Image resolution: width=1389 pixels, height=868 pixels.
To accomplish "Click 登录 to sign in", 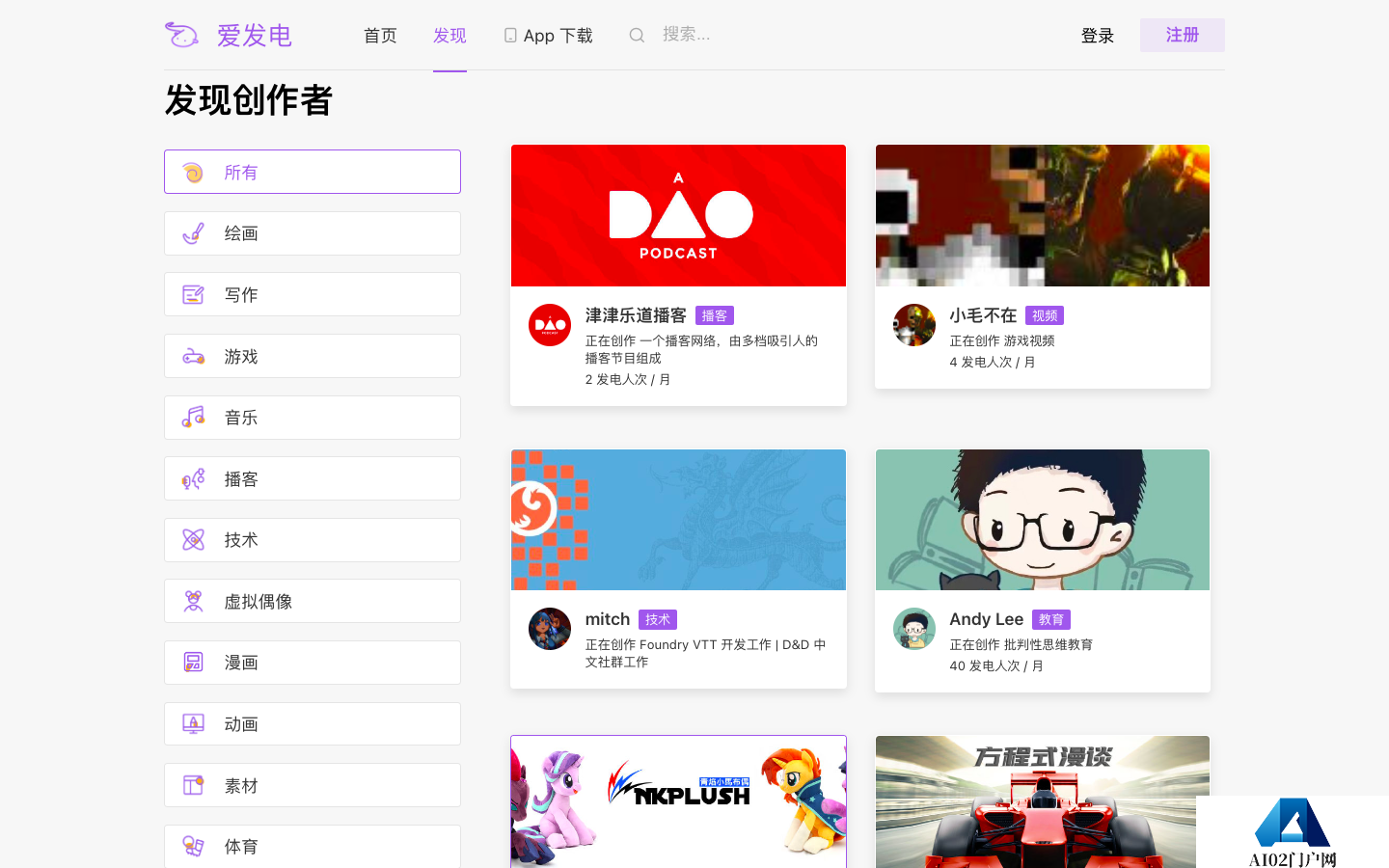I will (1098, 36).
